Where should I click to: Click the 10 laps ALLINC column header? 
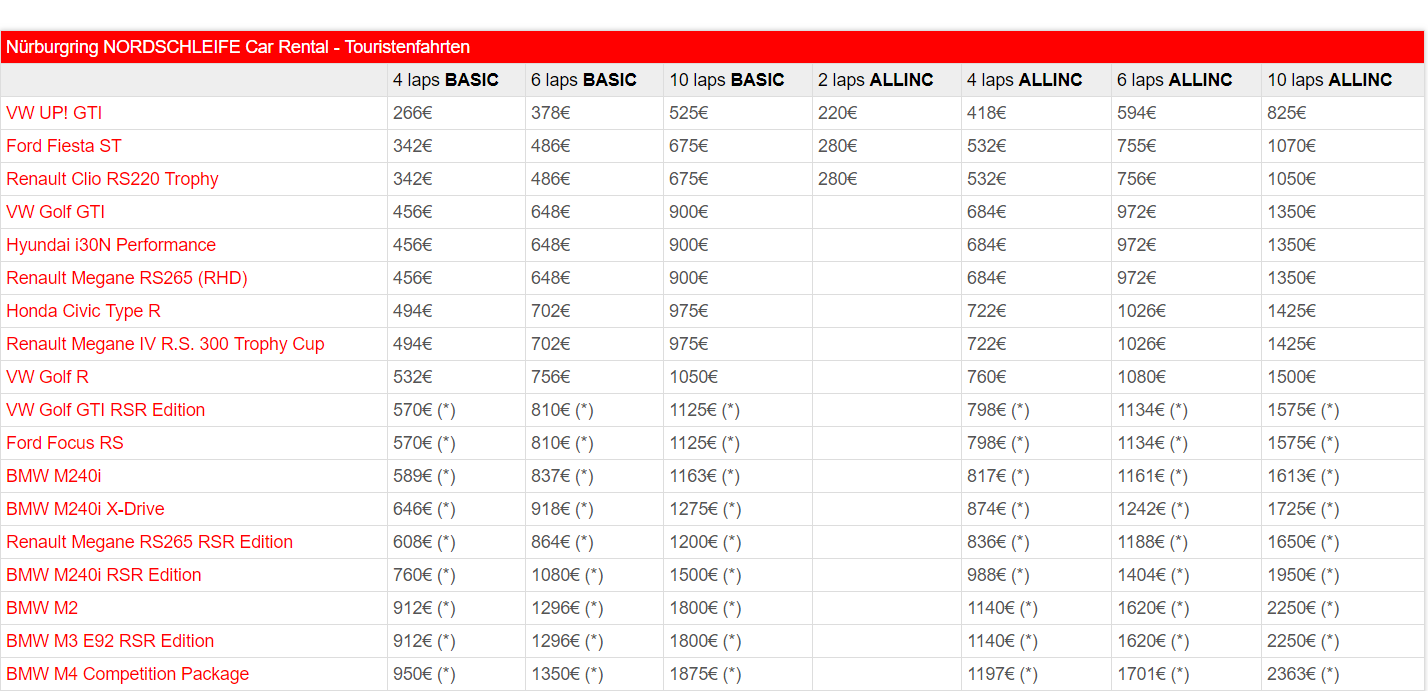click(x=1330, y=80)
